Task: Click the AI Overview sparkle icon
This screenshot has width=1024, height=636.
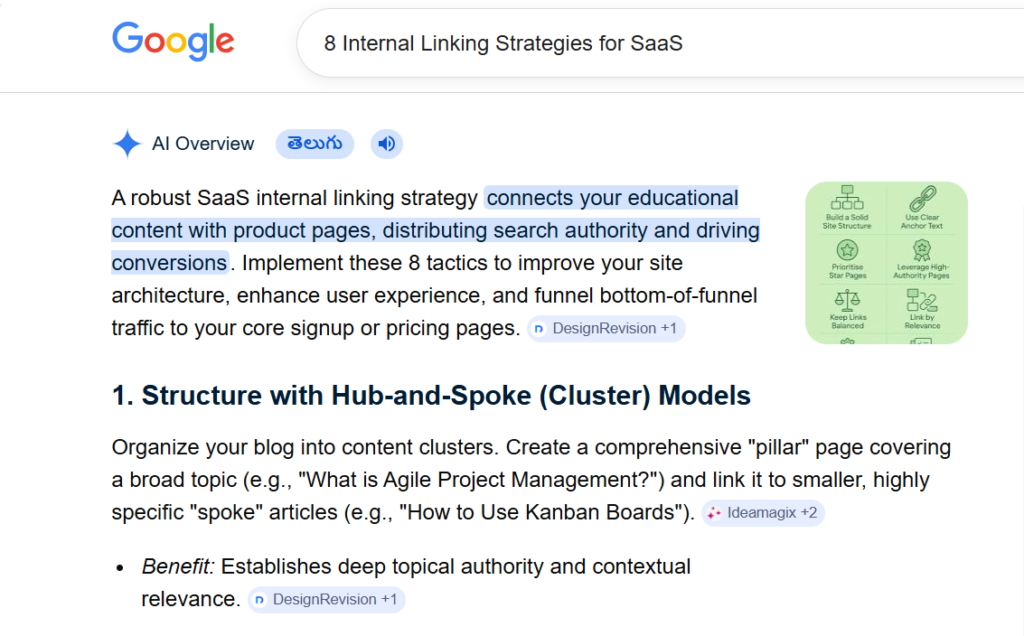Action: pyautogui.click(x=127, y=144)
